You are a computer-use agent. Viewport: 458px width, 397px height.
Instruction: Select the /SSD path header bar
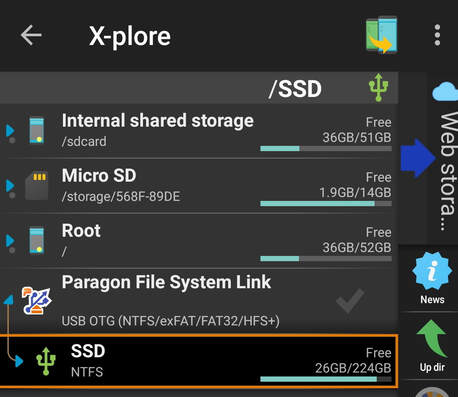coord(199,88)
